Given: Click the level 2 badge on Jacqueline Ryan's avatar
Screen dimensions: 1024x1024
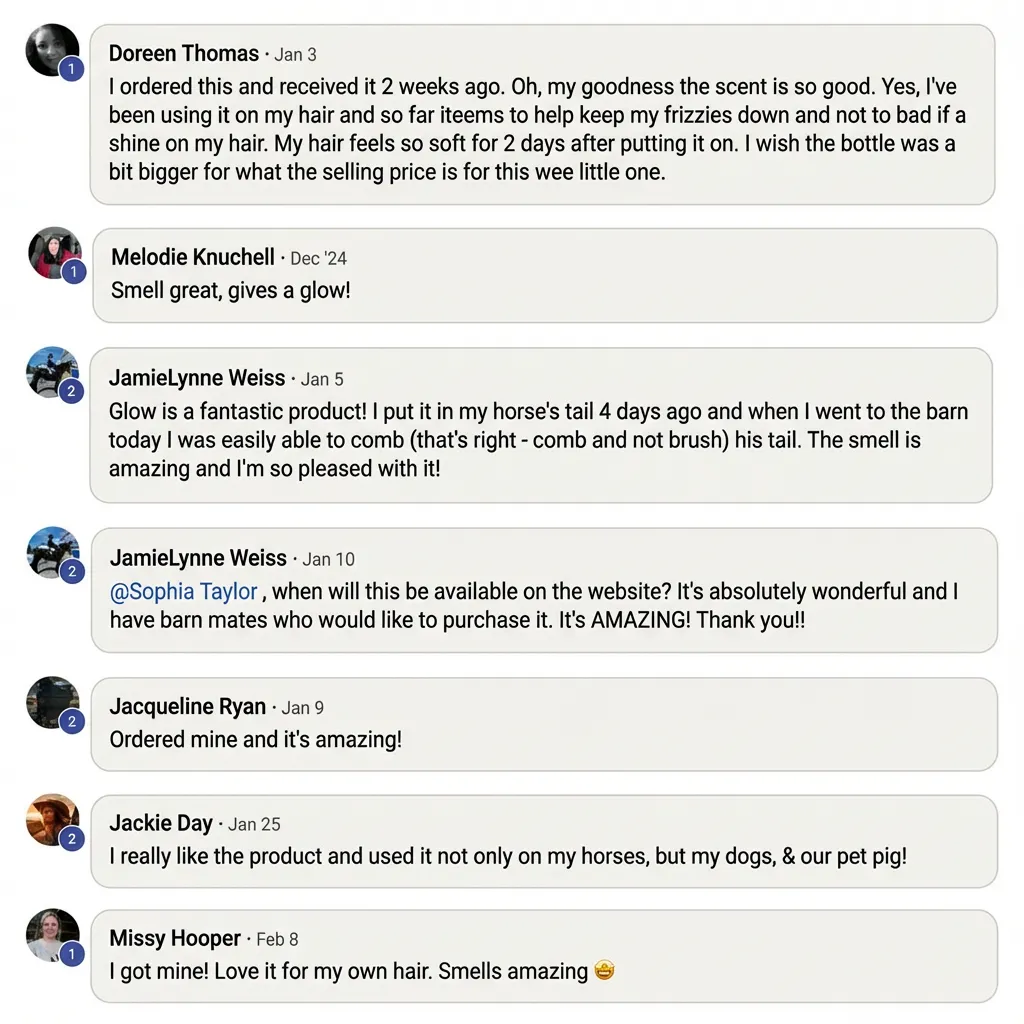Looking at the screenshot, I should tap(71, 722).
